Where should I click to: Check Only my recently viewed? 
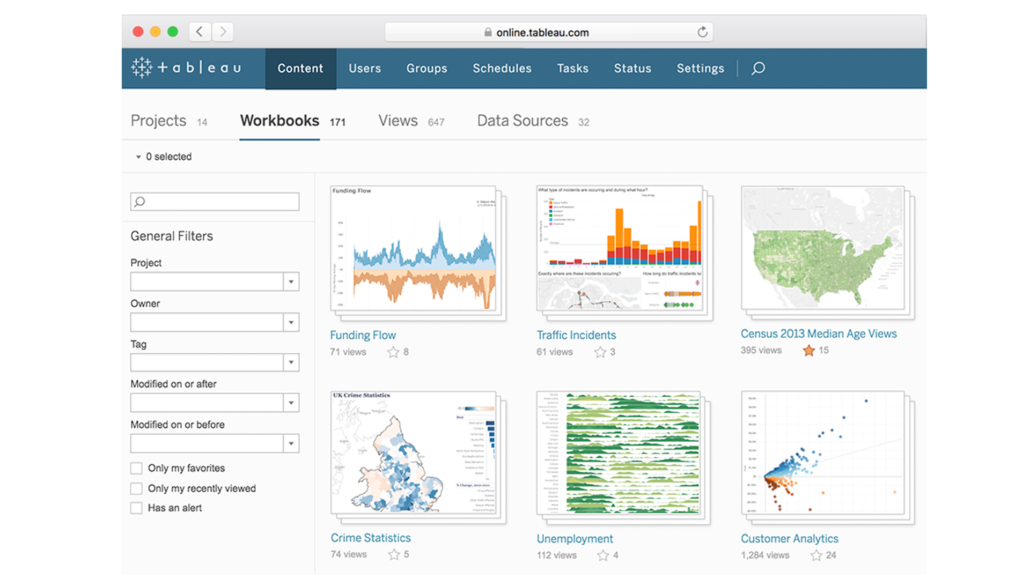pyautogui.click(x=135, y=488)
